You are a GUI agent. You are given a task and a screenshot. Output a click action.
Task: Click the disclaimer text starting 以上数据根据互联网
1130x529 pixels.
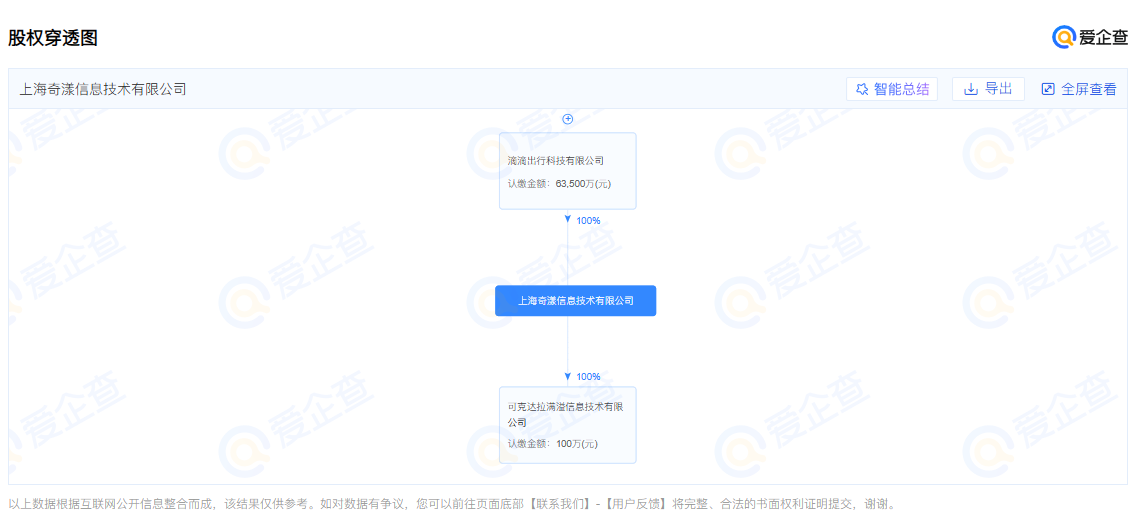click(x=452, y=504)
